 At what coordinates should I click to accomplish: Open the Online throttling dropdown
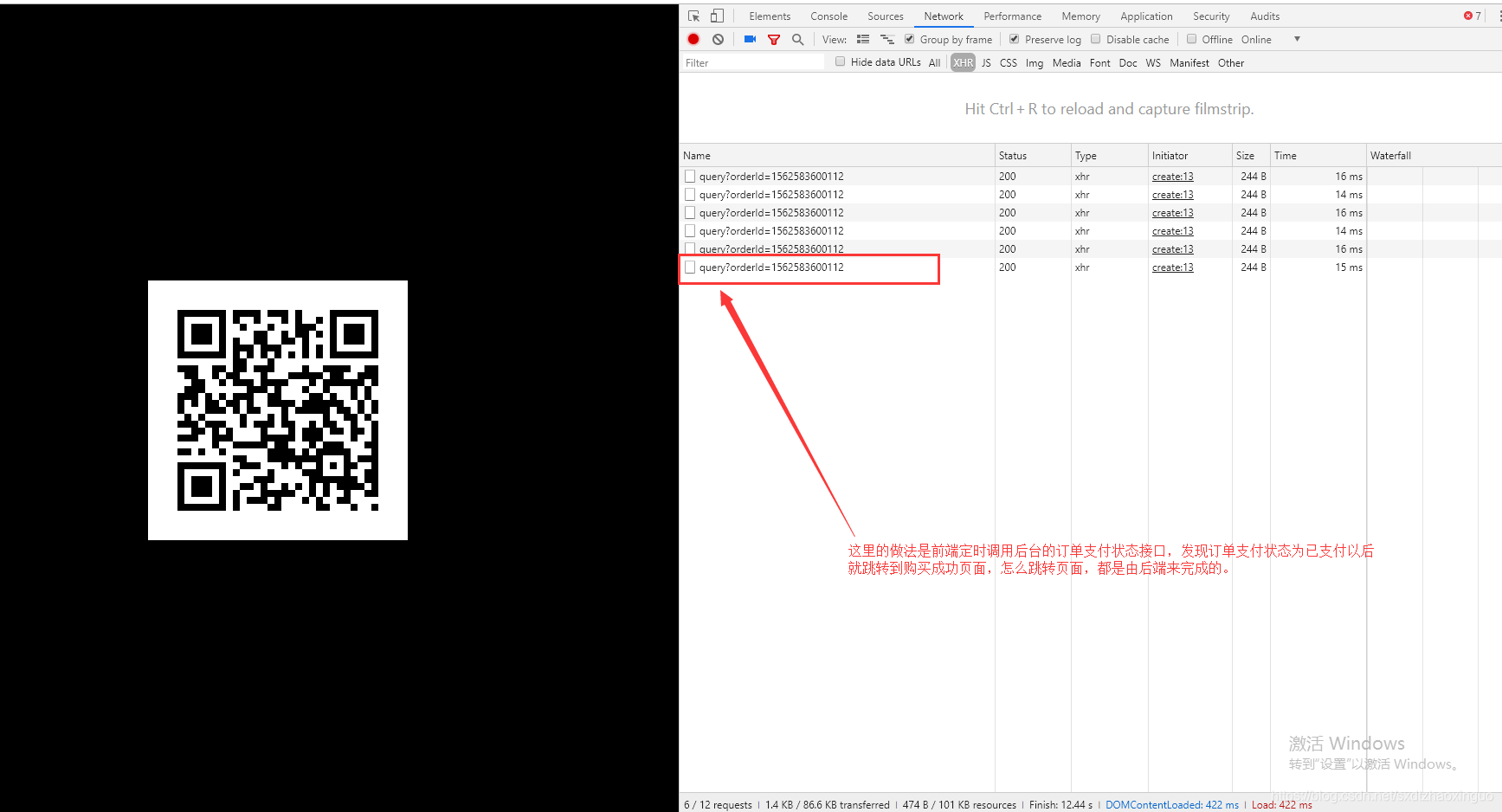1270,39
